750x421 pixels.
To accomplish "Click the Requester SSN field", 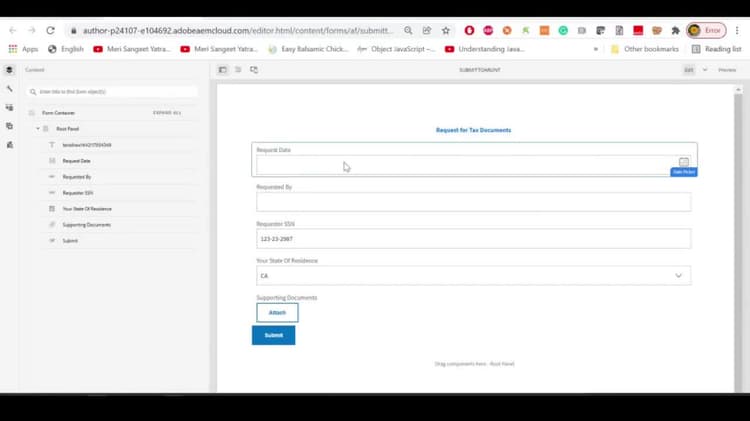I will (474, 239).
